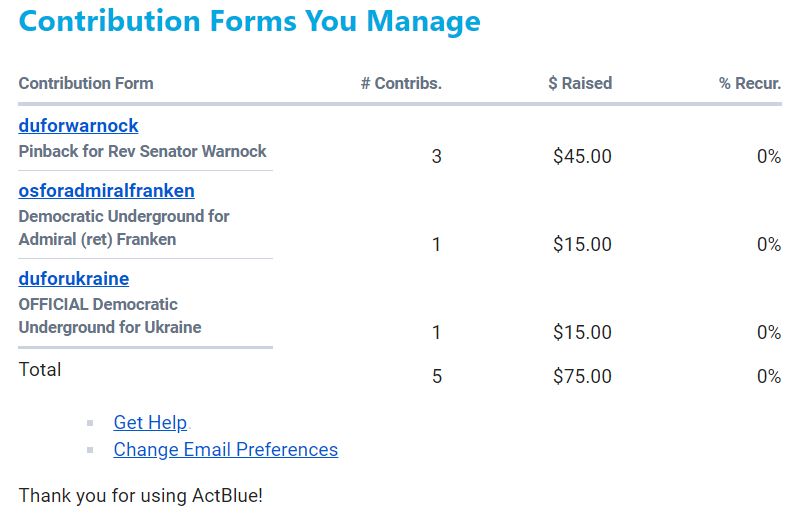This screenshot has height=522, width=799.
Task: Open Change Email Preferences link
Action: click(225, 450)
